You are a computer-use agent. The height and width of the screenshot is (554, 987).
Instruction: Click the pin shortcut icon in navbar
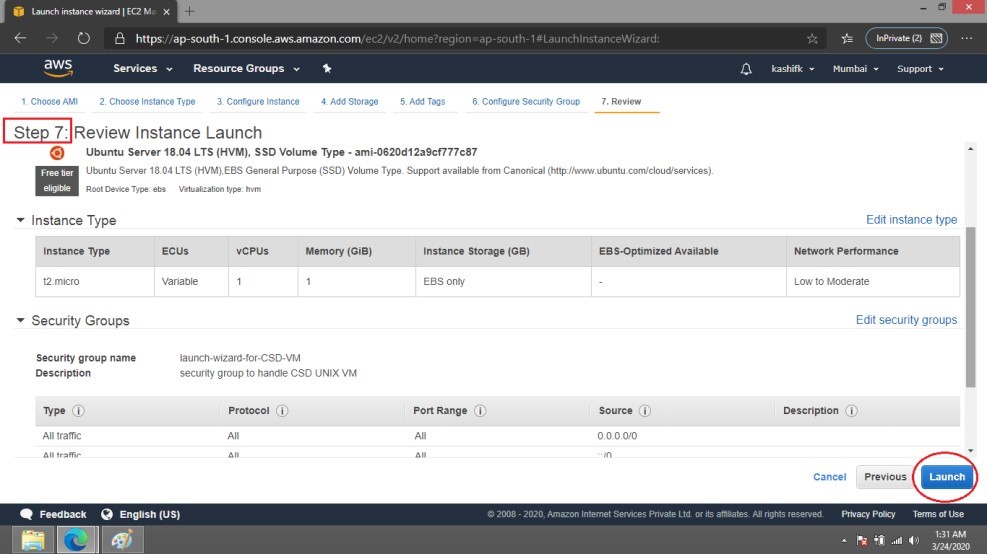coord(327,68)
